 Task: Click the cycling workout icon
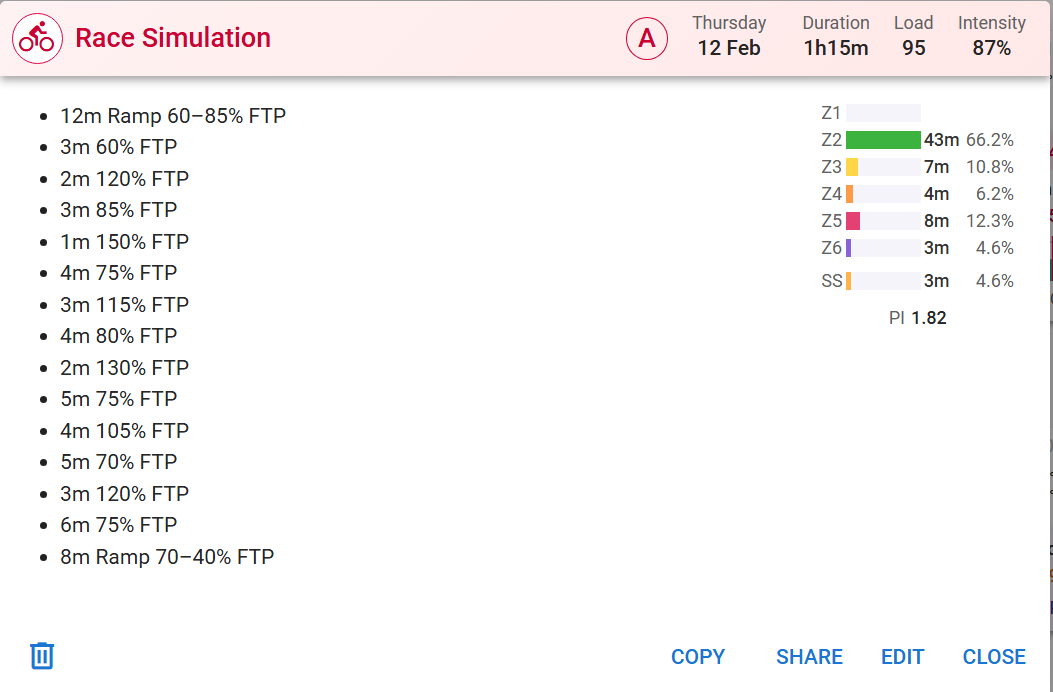[x=37, y=39]
